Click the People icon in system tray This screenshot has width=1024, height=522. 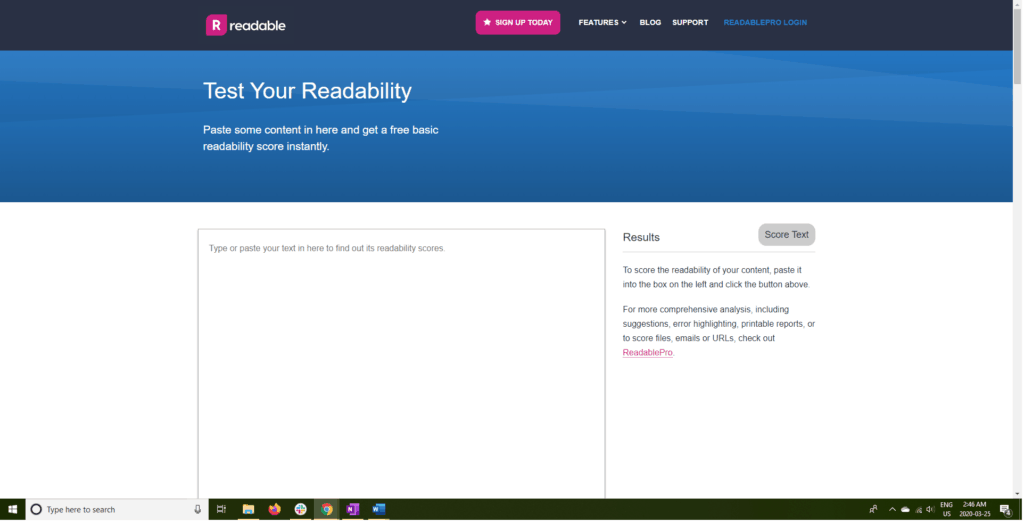tap(873, 510)
